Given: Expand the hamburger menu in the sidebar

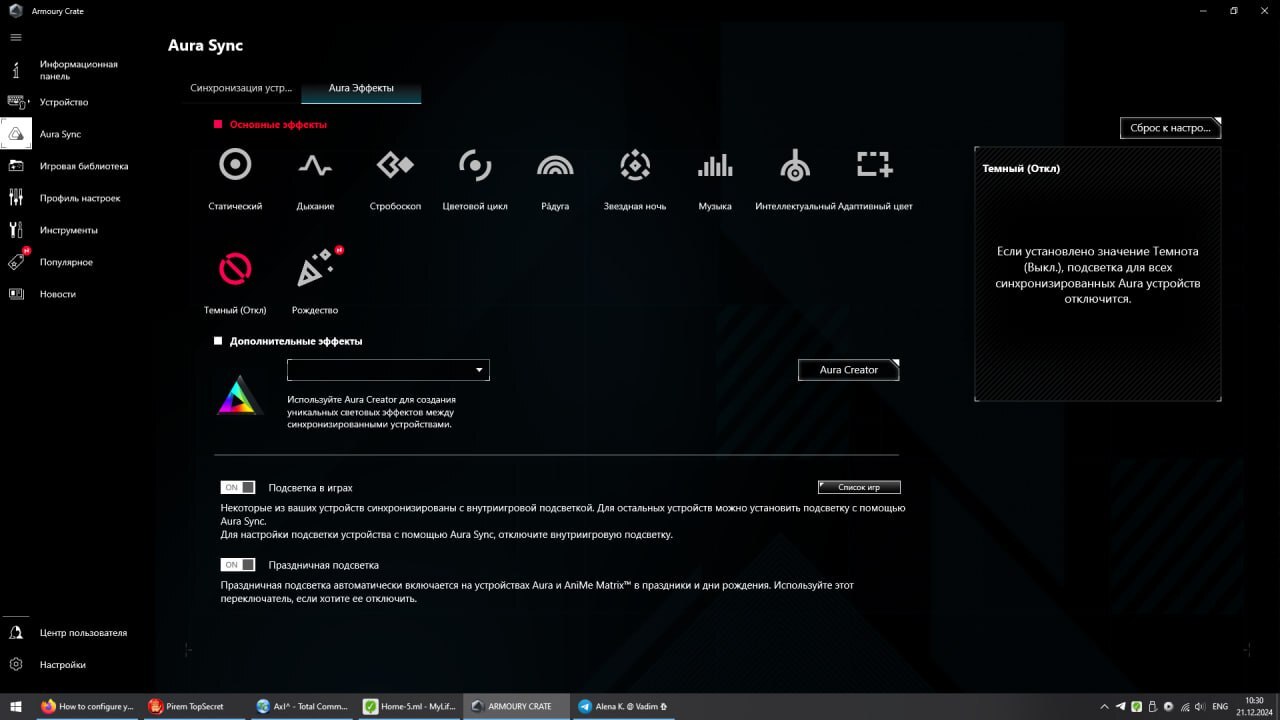Looking at the screenshot, I should (x=15, y=37).
